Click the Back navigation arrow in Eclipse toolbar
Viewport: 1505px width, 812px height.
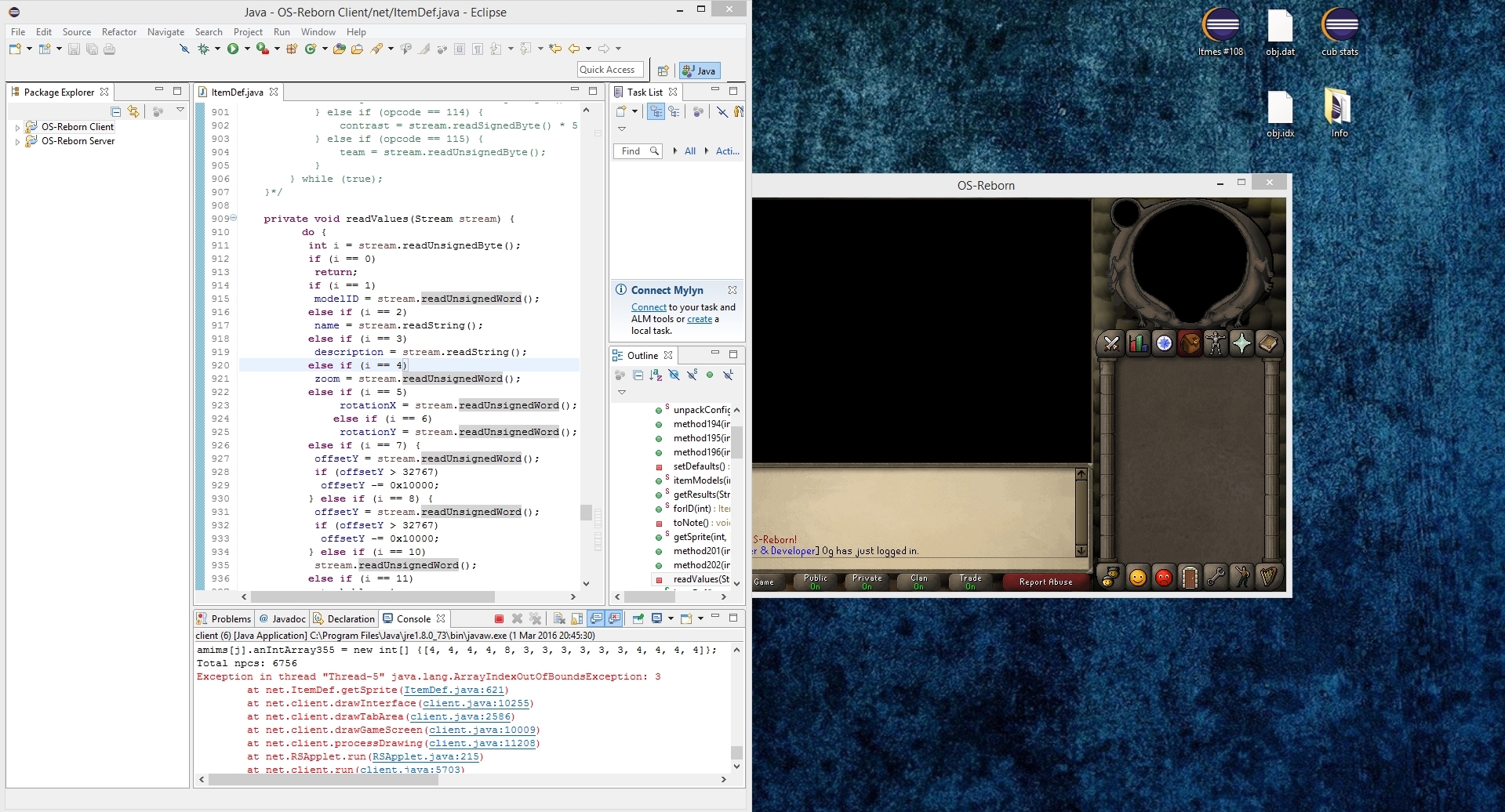574,49
